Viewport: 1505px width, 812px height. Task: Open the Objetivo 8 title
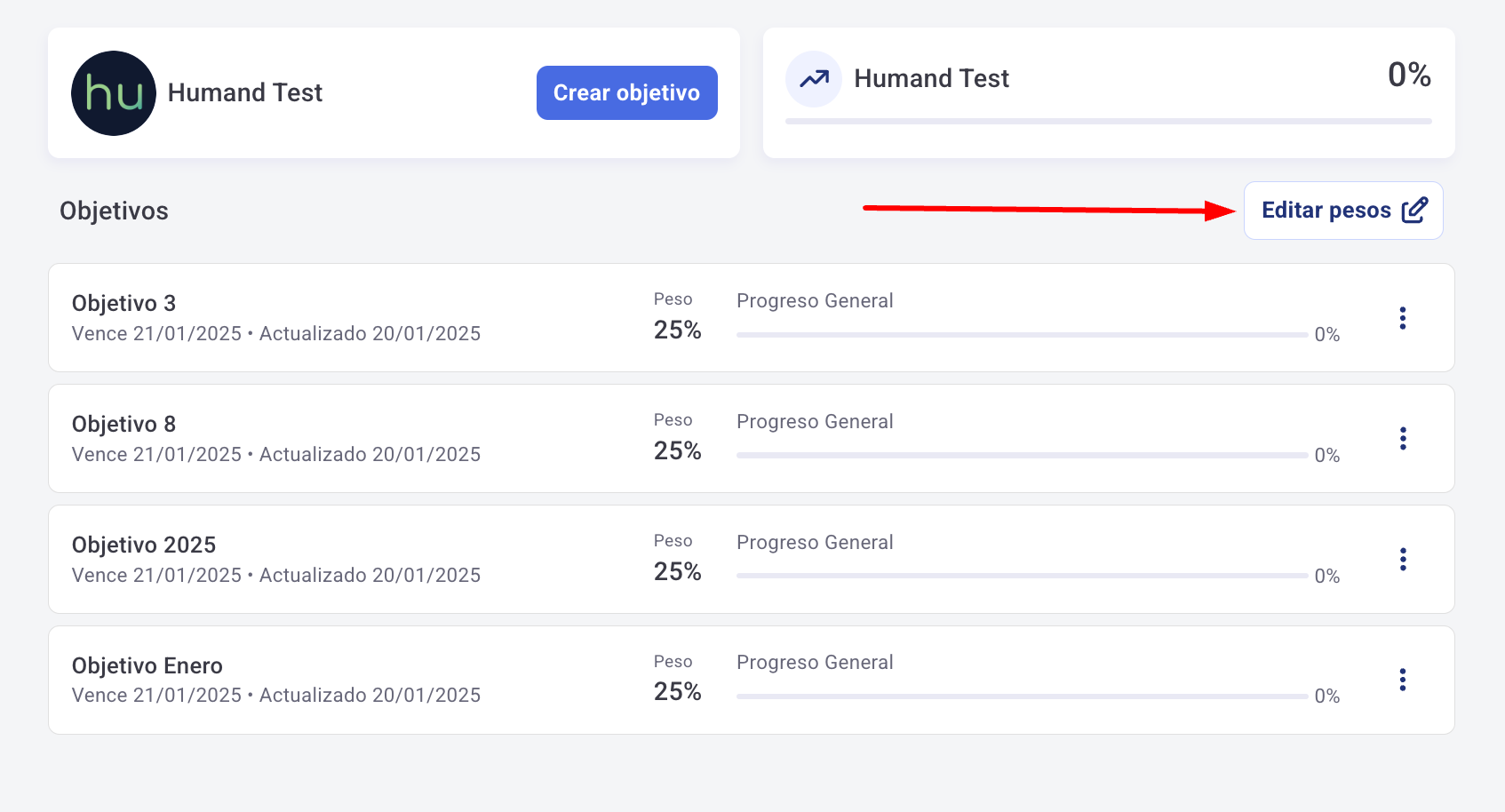124,425
